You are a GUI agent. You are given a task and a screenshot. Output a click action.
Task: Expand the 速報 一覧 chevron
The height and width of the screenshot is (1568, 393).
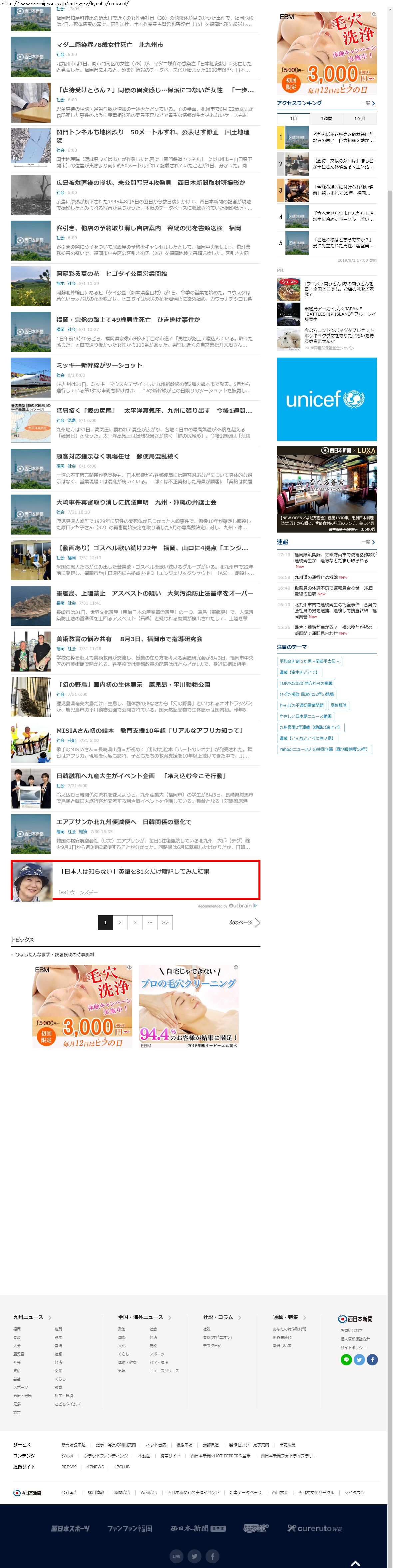373,542
